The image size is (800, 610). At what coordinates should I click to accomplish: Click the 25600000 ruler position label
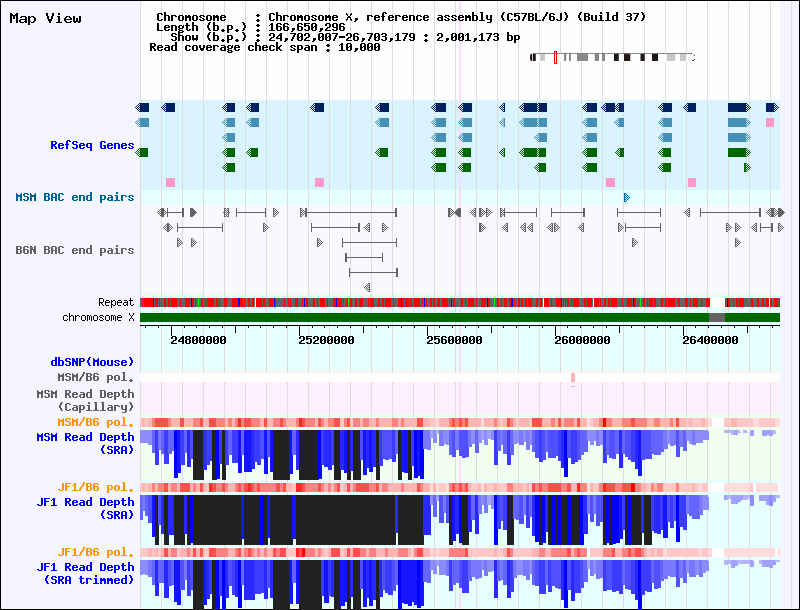[454, 340]
